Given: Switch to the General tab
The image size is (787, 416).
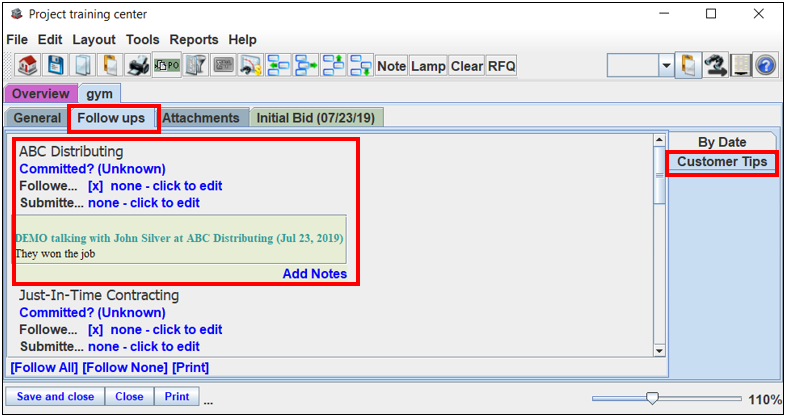Looking at the screenshot, I should 37,118.
